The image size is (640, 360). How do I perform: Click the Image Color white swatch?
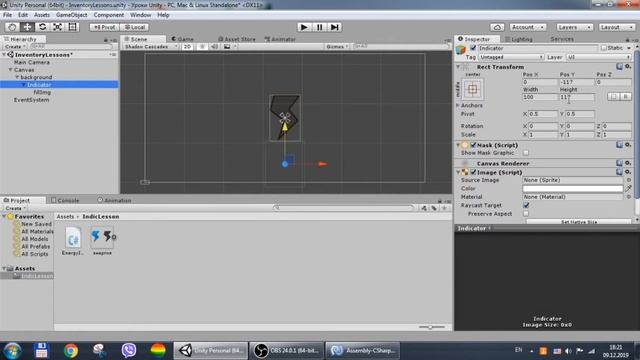(x=573, y=189)
